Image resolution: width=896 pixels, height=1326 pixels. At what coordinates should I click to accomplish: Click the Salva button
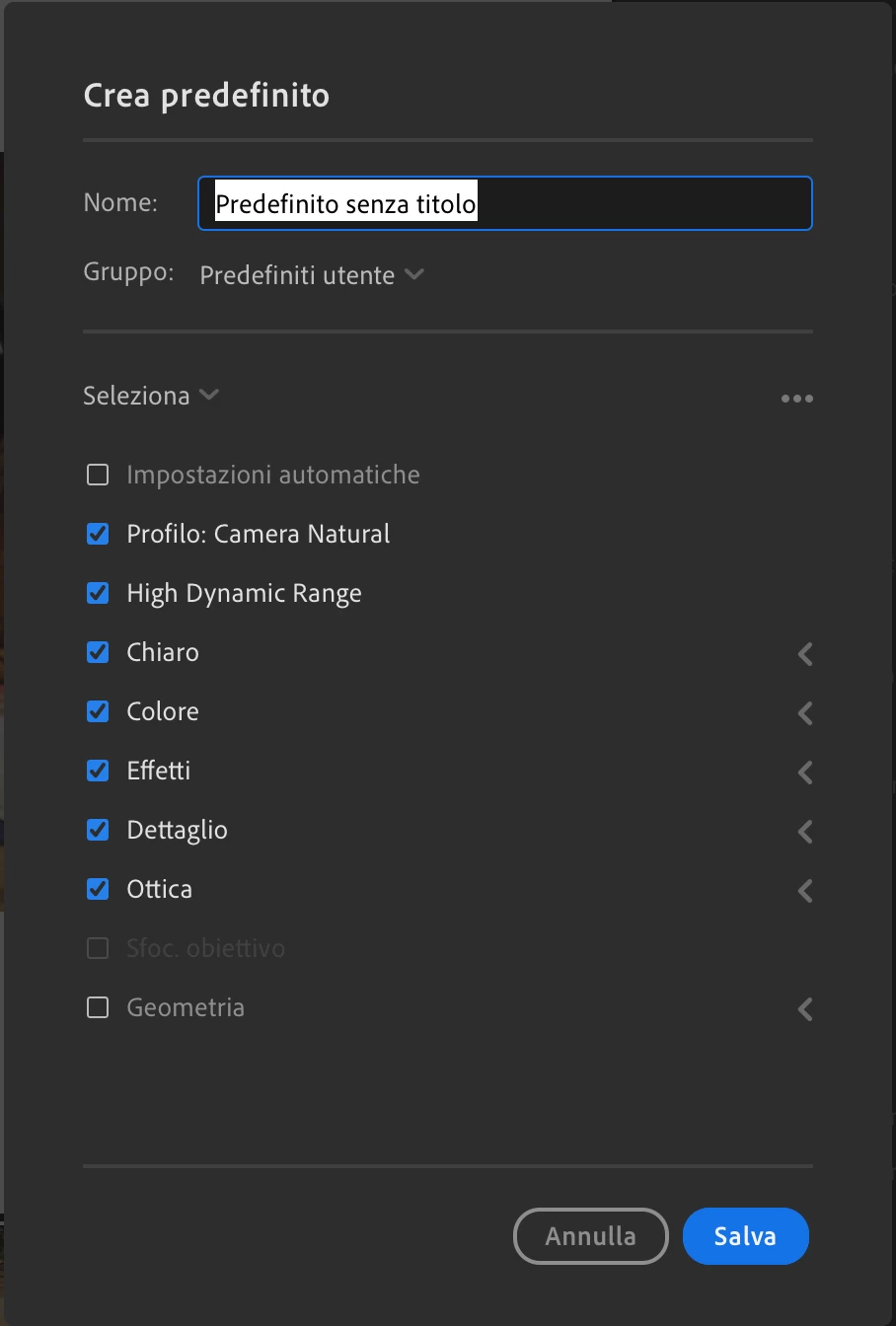pos(745,1236)
